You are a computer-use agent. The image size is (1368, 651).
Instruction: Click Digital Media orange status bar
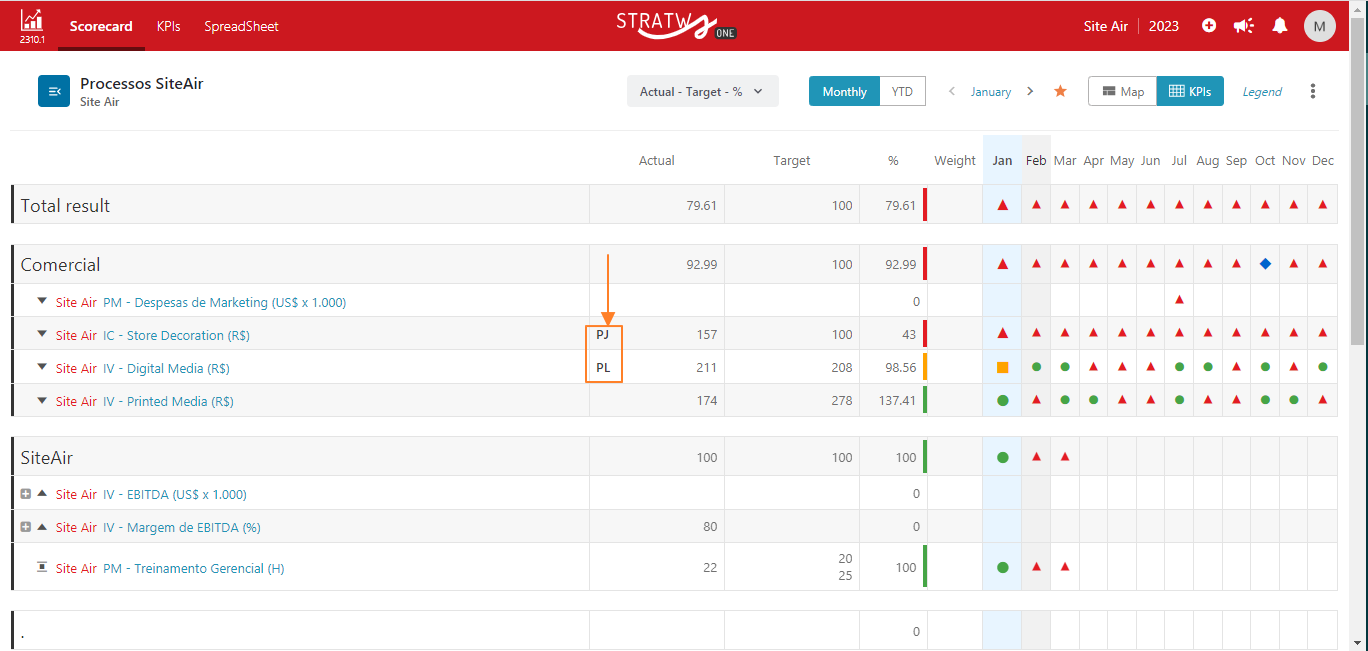coord(925,367)
